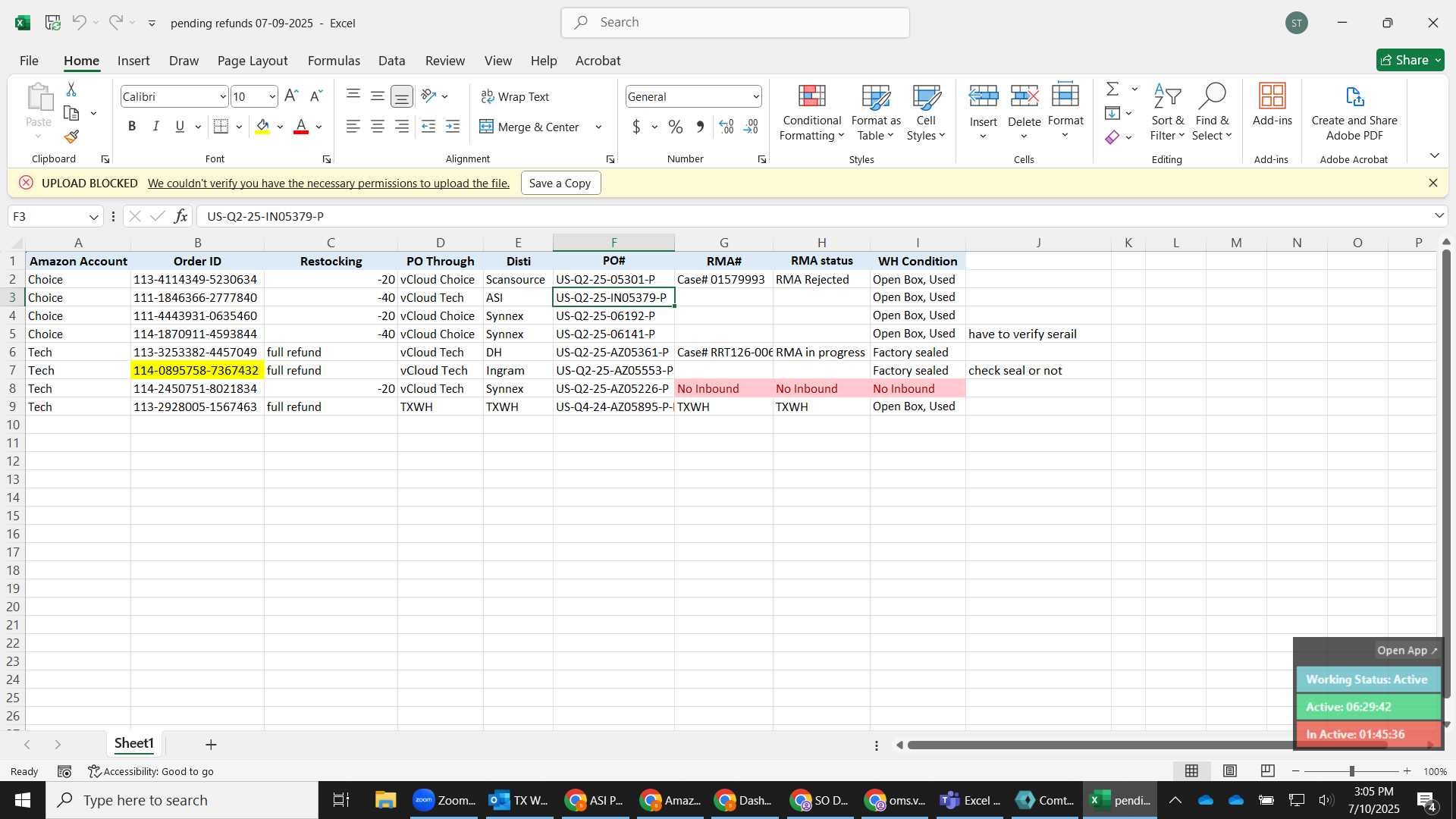Image resolution: width=1456 pixels, height=819 pixels.
Task: Set Top Align vertical alignment
Action: [x=353, y=96]
